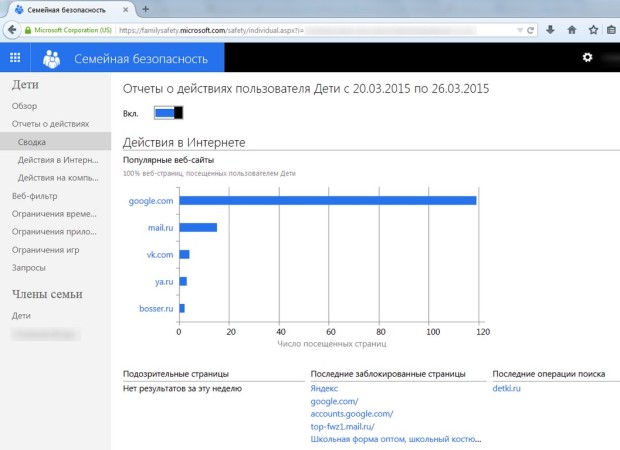Click the mail.ru chart label link
This screenshot has height=450, width=620.
161,228
